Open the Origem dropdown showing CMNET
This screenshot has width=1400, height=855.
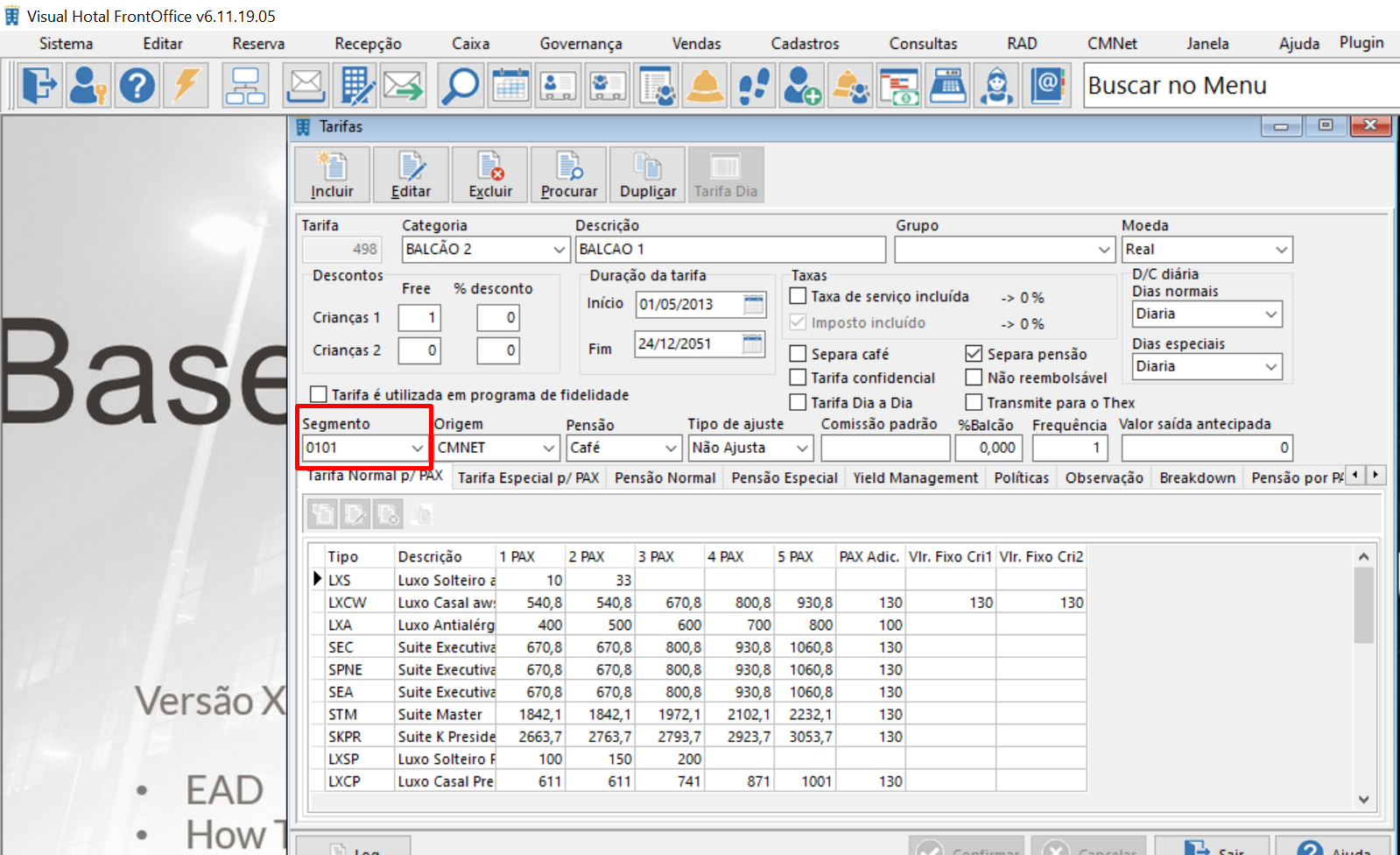pyautogui.click(x=549, y=448)
